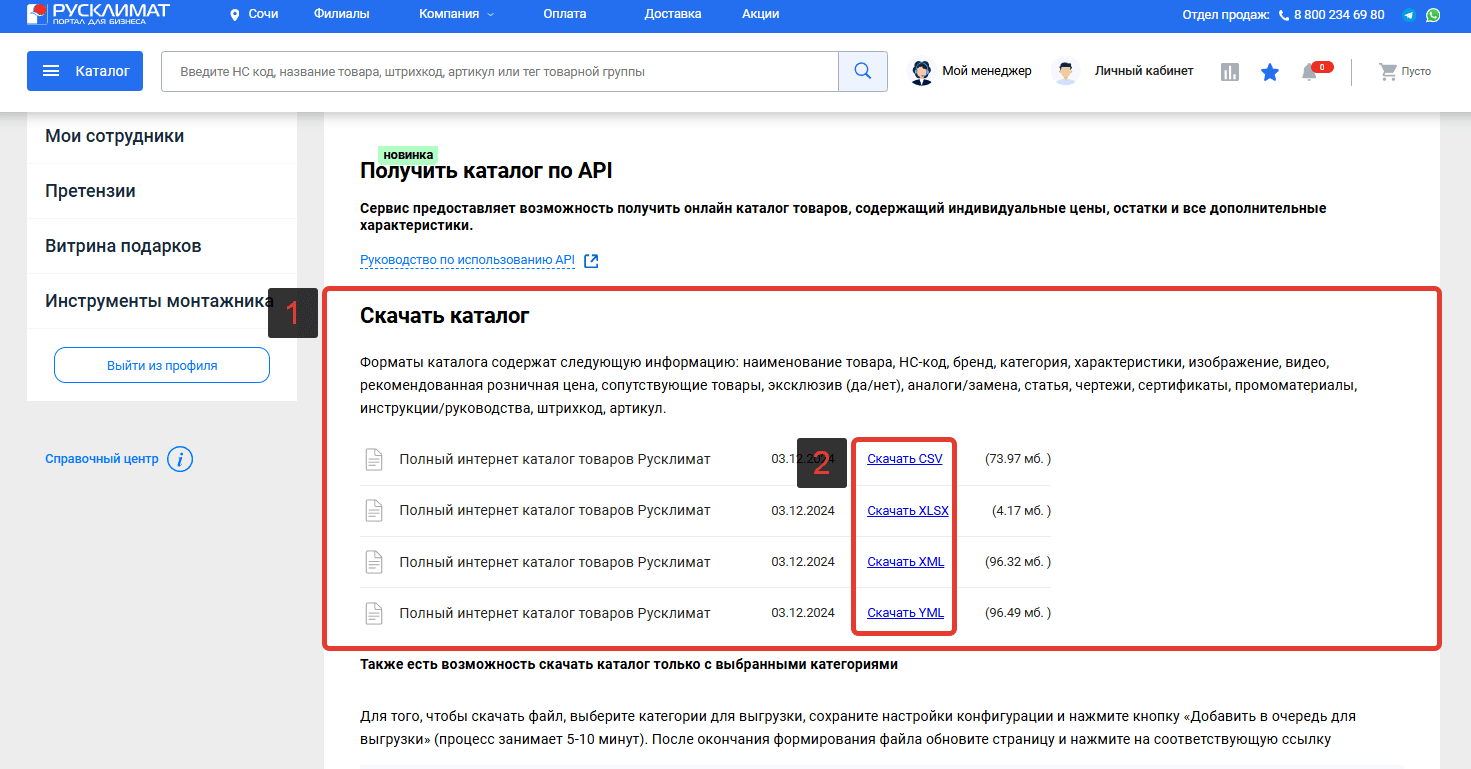Open the comparison chart icon

(x=1230, y=72)
